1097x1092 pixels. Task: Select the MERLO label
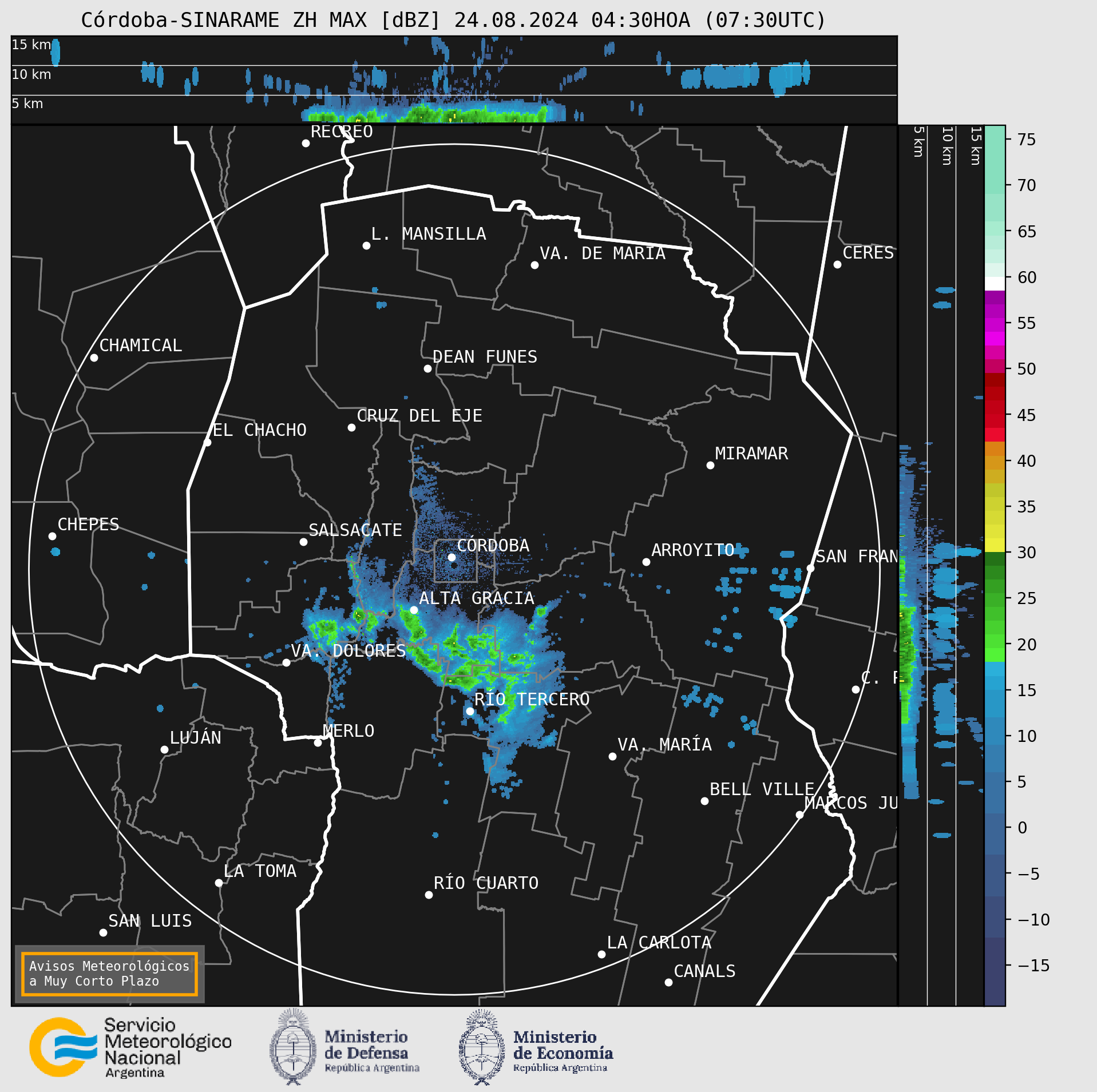pos(348,731)
